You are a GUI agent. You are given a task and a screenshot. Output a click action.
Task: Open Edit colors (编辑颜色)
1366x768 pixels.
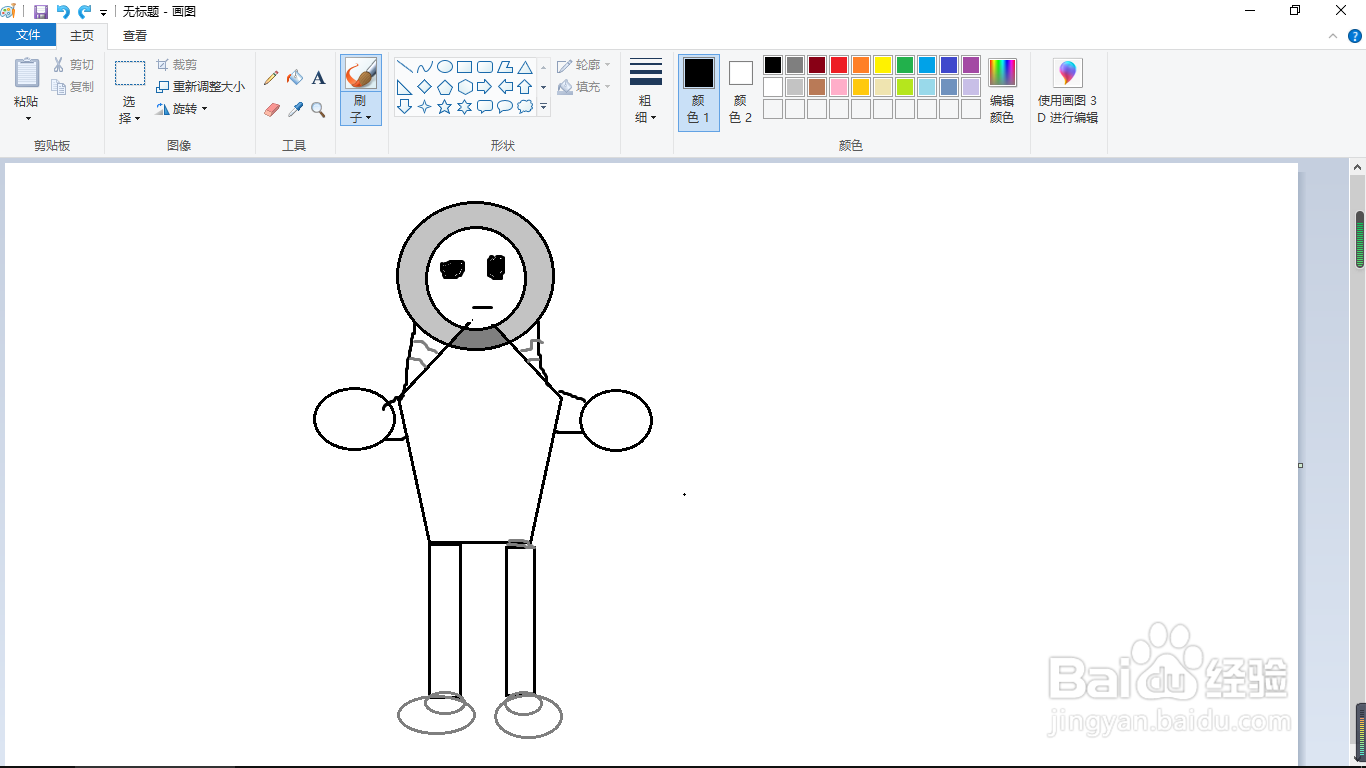tap(1001, 91)
